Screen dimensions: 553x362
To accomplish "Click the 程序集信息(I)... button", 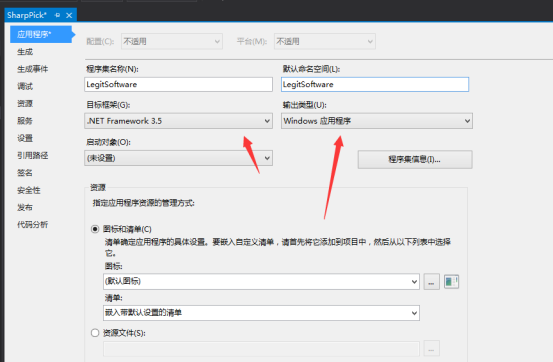I will coord(415,160).
